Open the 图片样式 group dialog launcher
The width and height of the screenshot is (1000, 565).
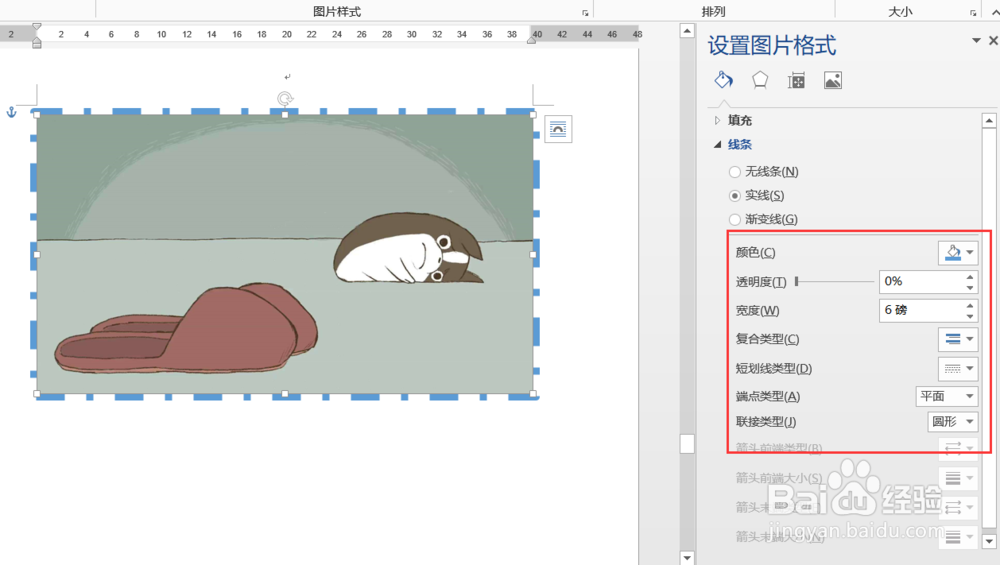click(x=585, y=13)
